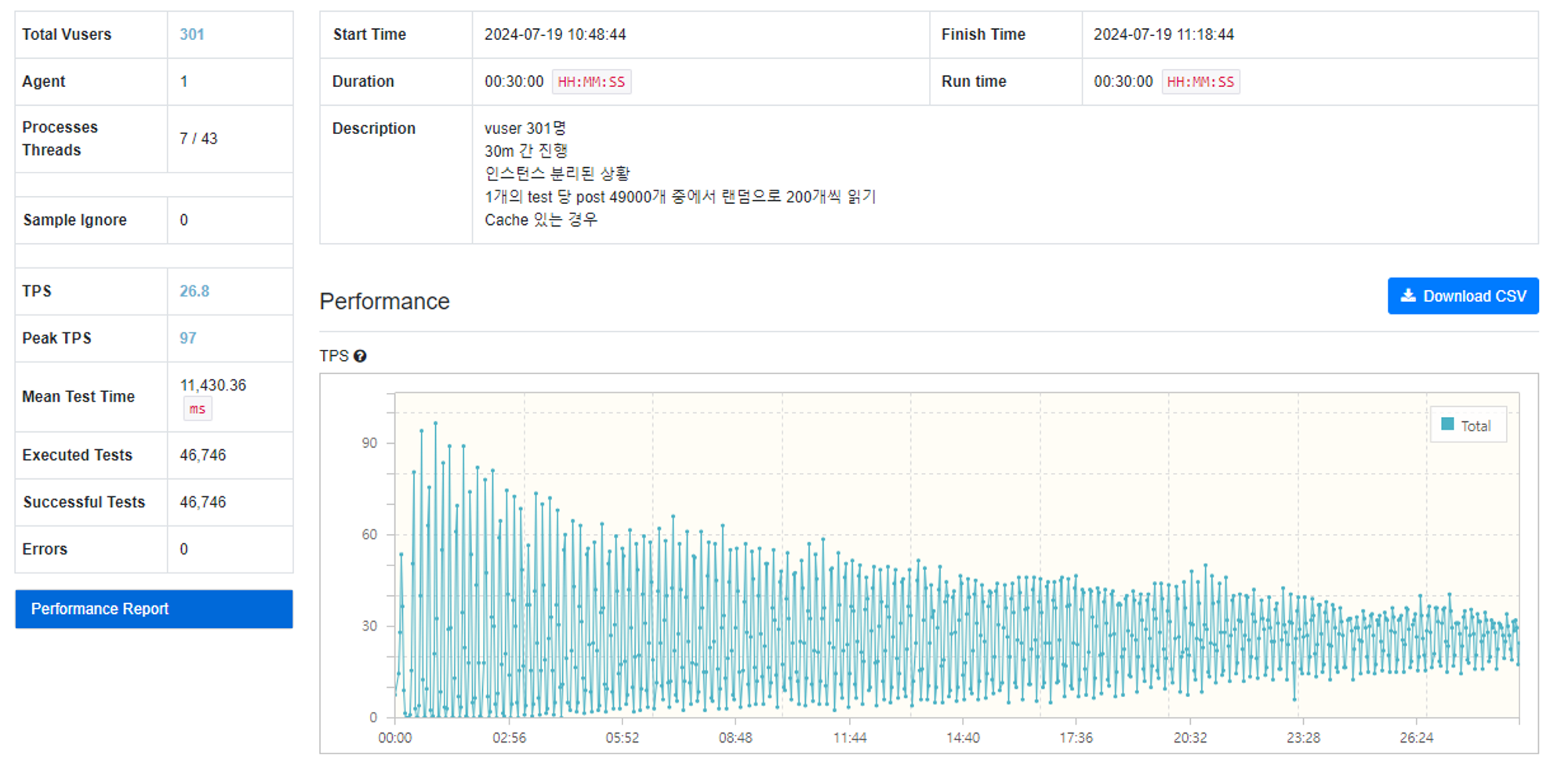
Task: Click the 26:24 time axis label
Action: [1417, 738]
